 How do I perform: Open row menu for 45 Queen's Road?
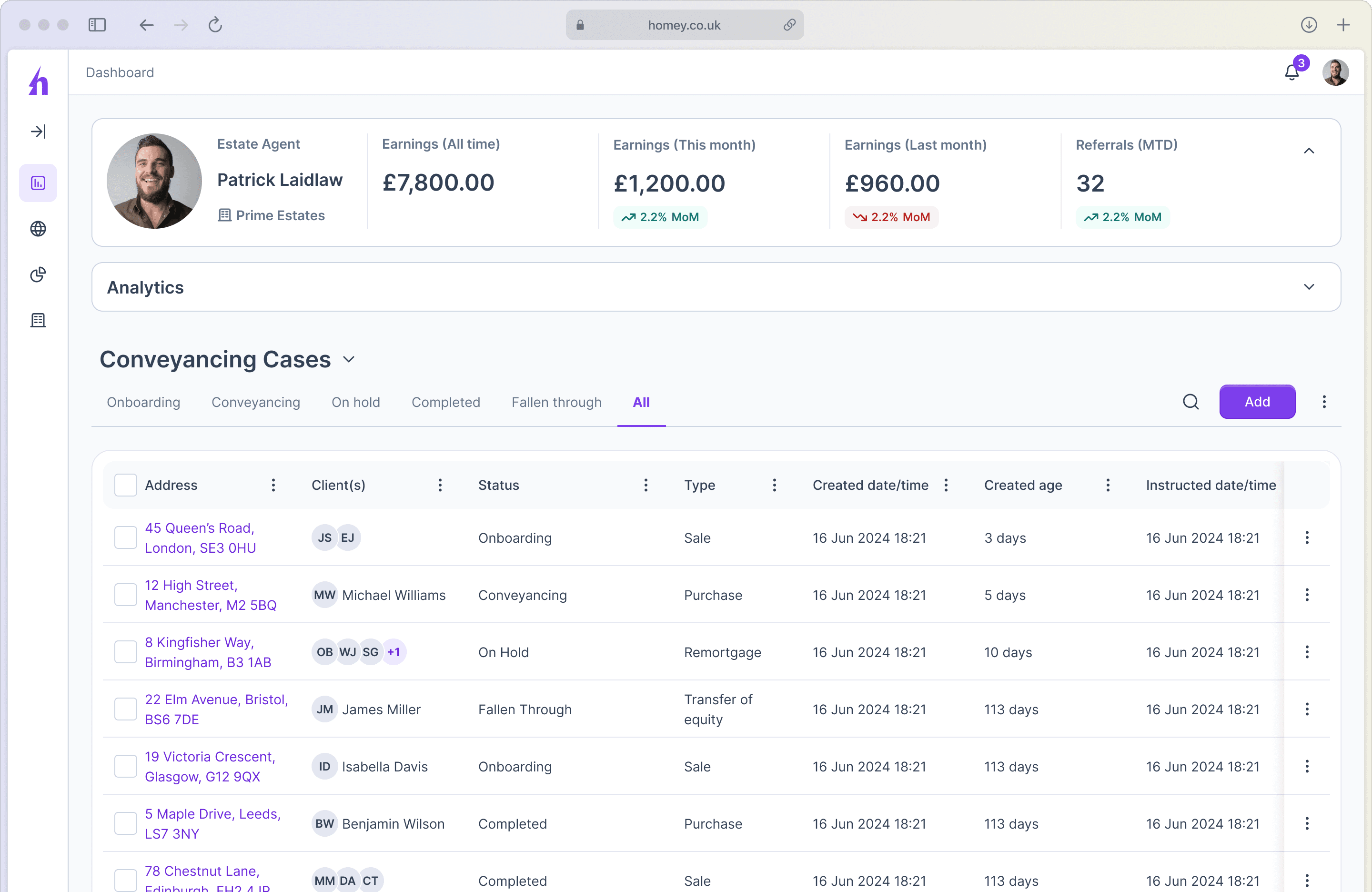pyautogui.click(x=1306, y=537)
